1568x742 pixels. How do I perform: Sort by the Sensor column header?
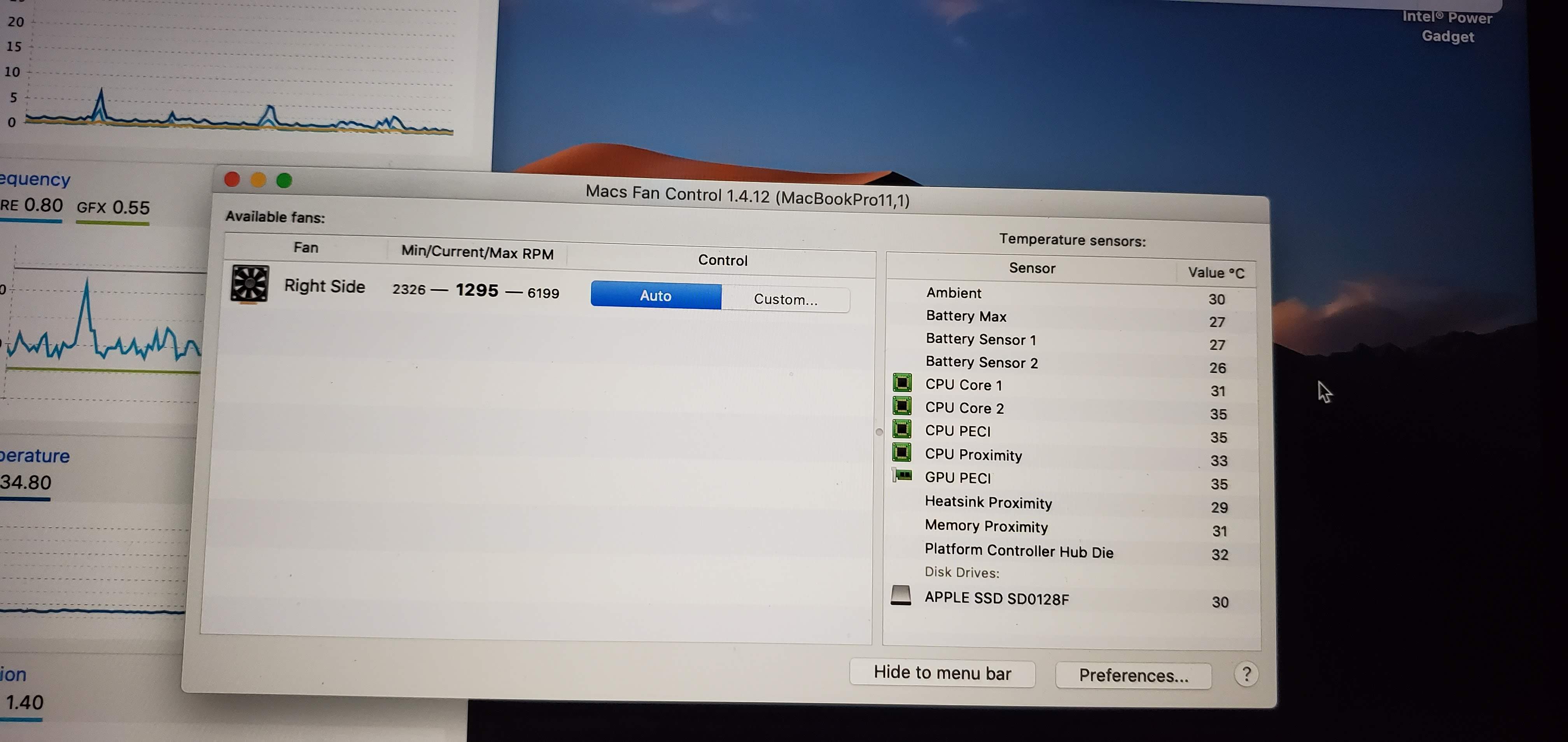click(1032, 268)
